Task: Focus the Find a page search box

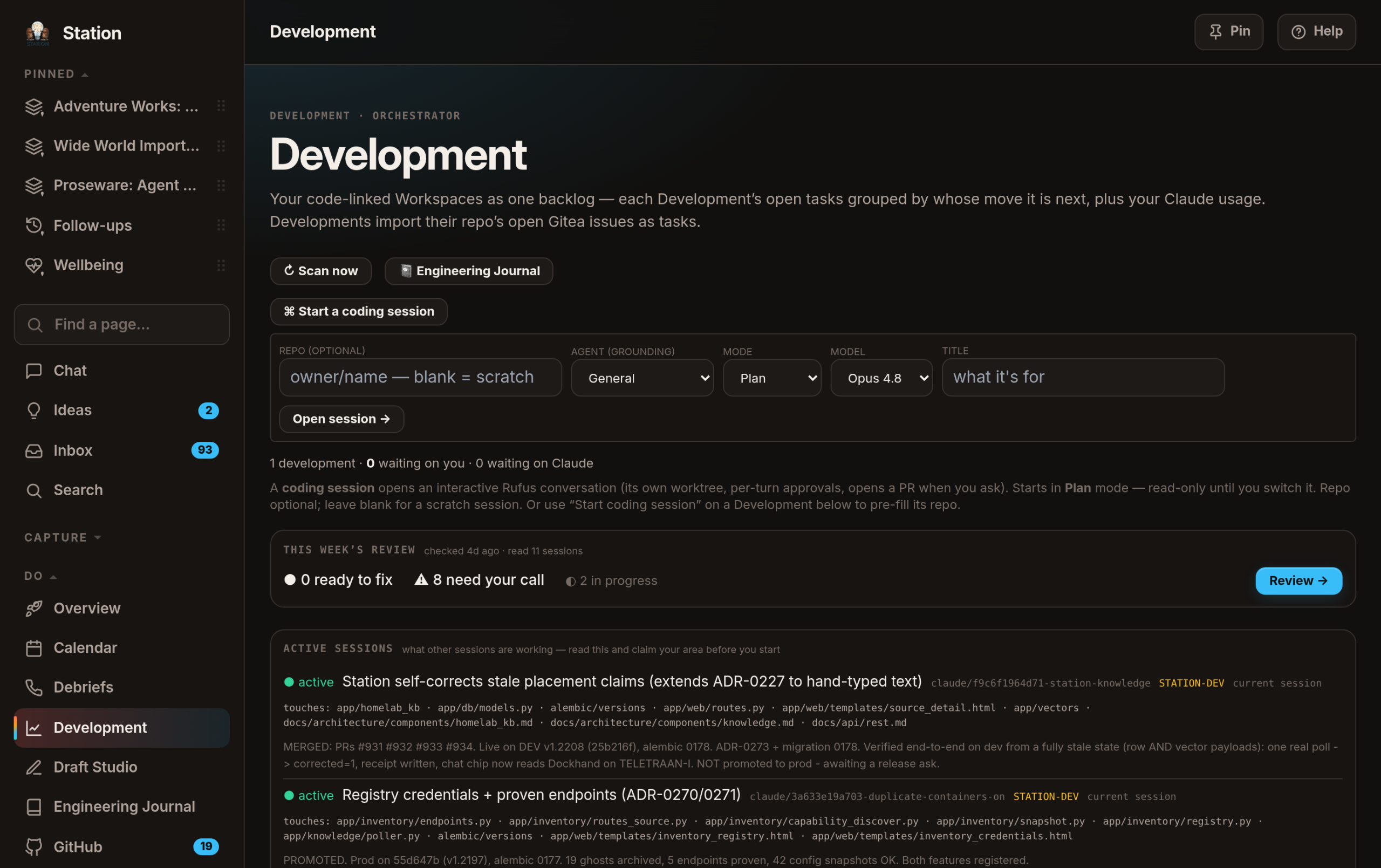Action: point(121,325)
